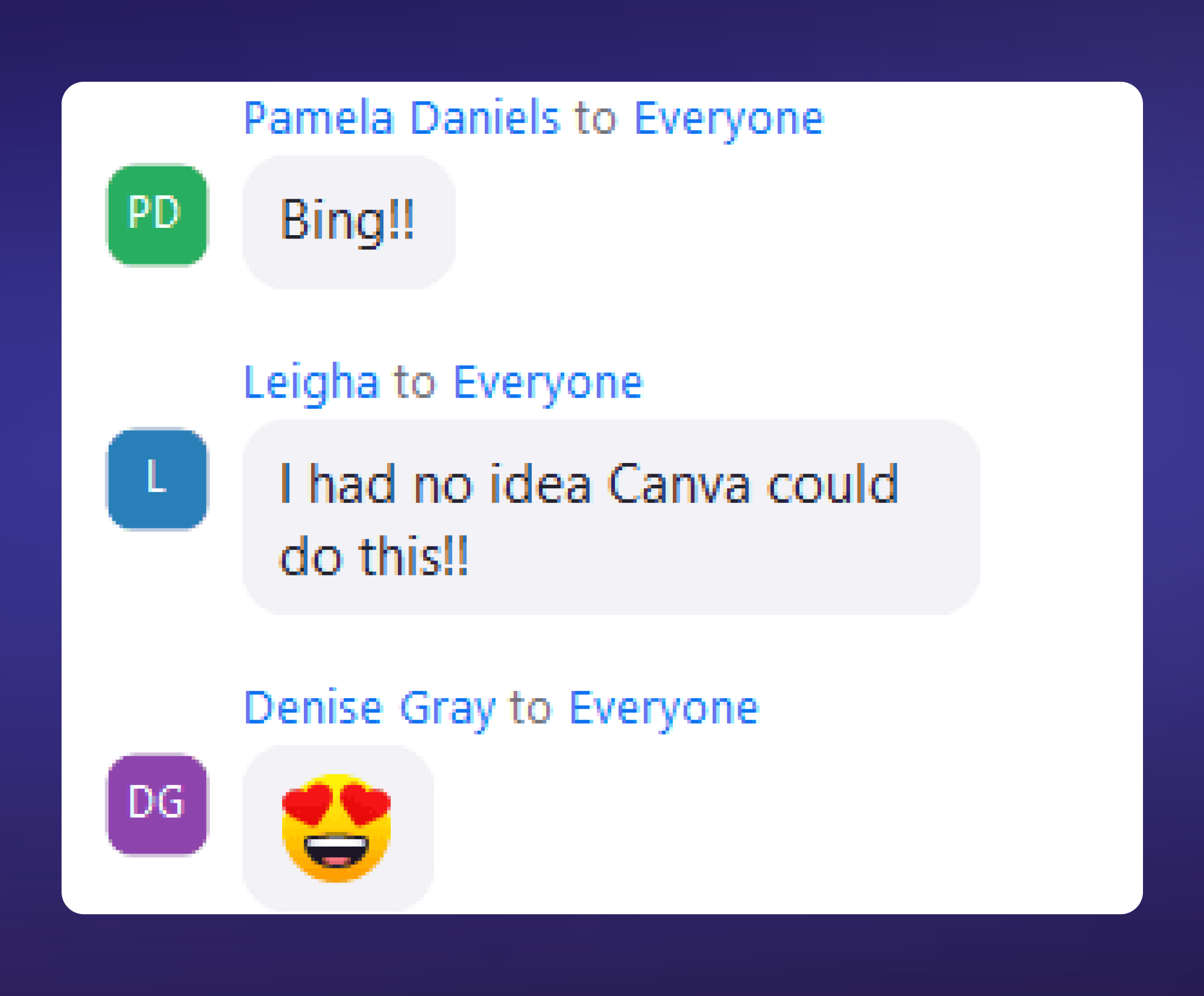Click the purple DG avatar icon
The height and width of the screenshot is (996, 1204).
click(x=157, y=805)
